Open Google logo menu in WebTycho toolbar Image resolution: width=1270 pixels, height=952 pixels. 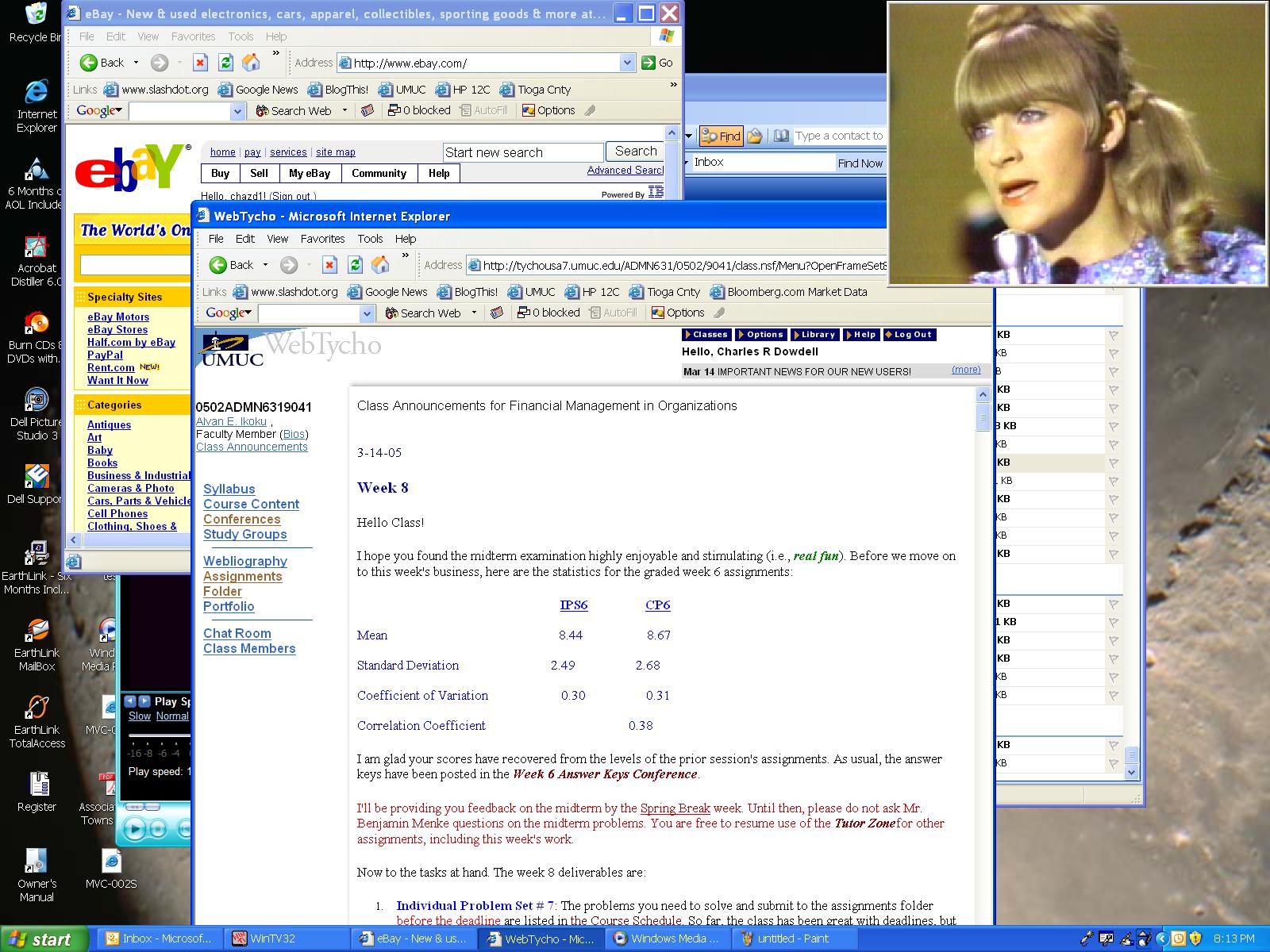point(229,313)
